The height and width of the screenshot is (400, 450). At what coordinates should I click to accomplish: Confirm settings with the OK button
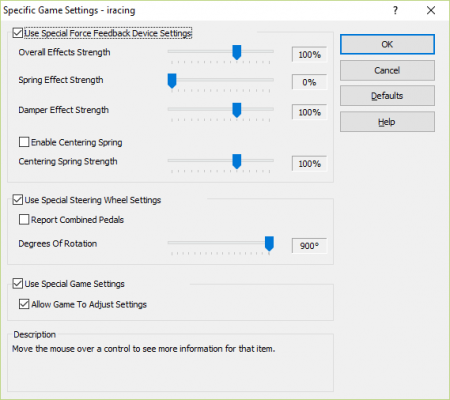point(387,44)
